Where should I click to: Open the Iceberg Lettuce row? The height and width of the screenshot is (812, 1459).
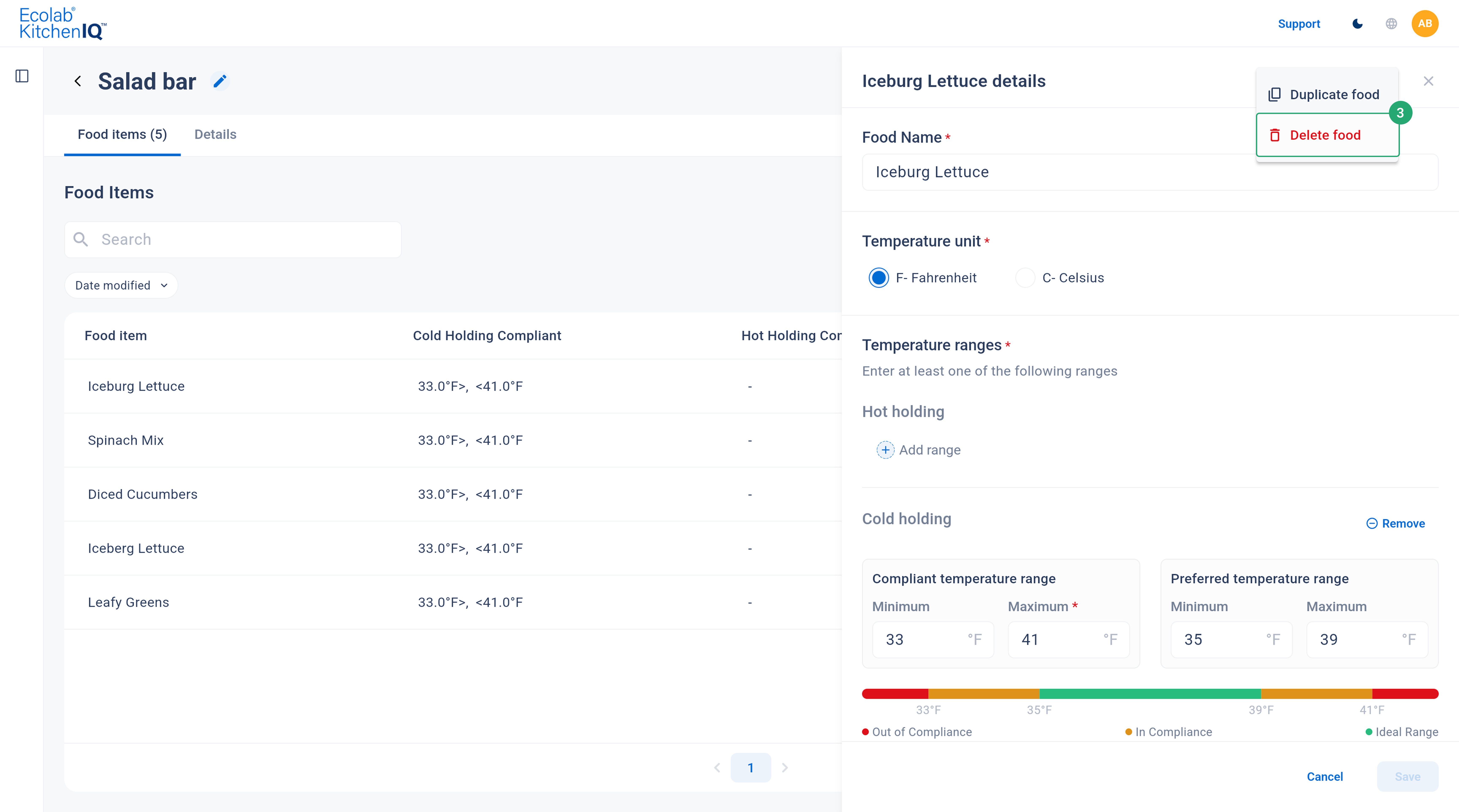tap(453, 548)
